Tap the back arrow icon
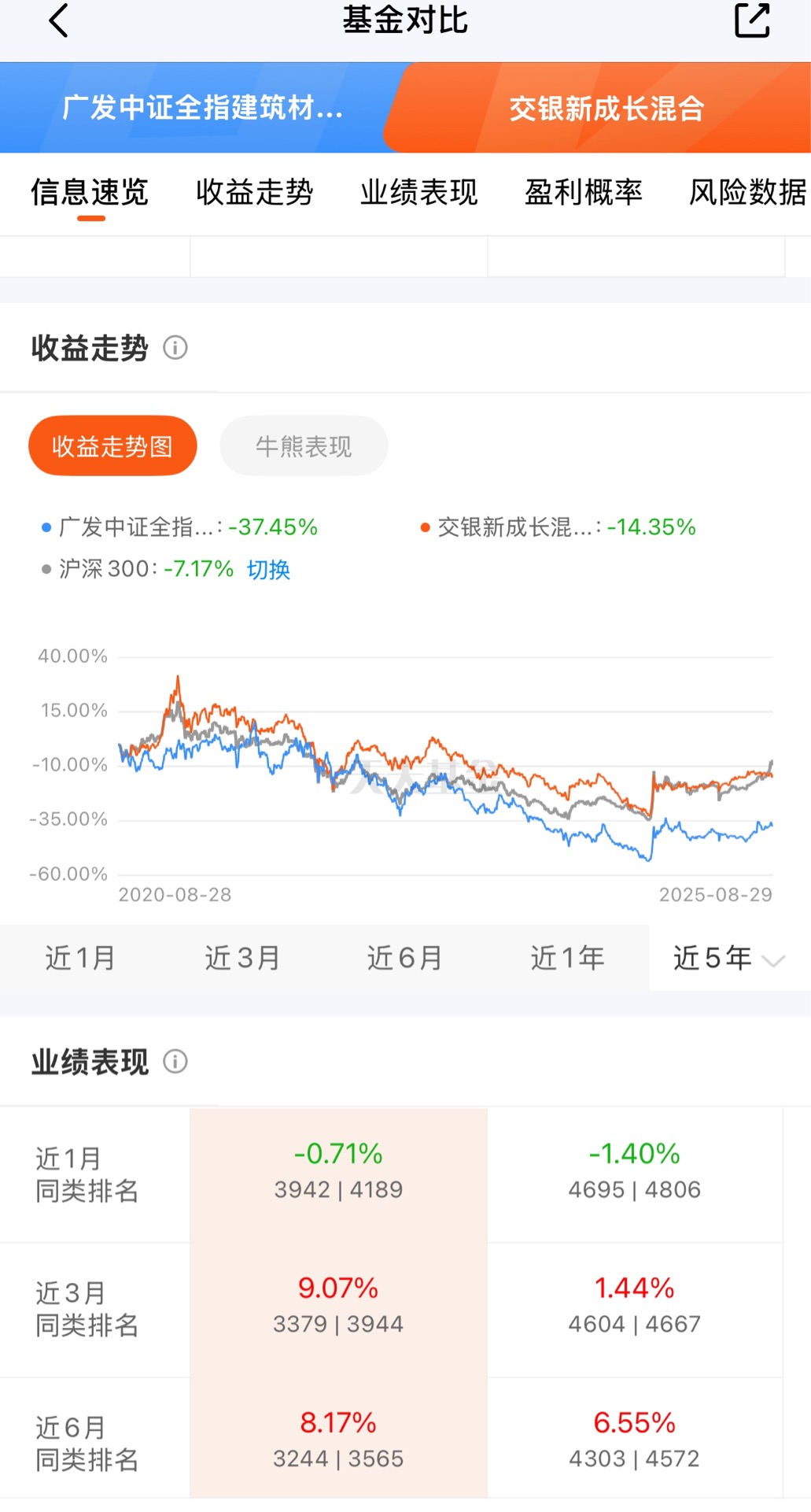The width and height of the screenshot is (811, 1512). [59, 20]
